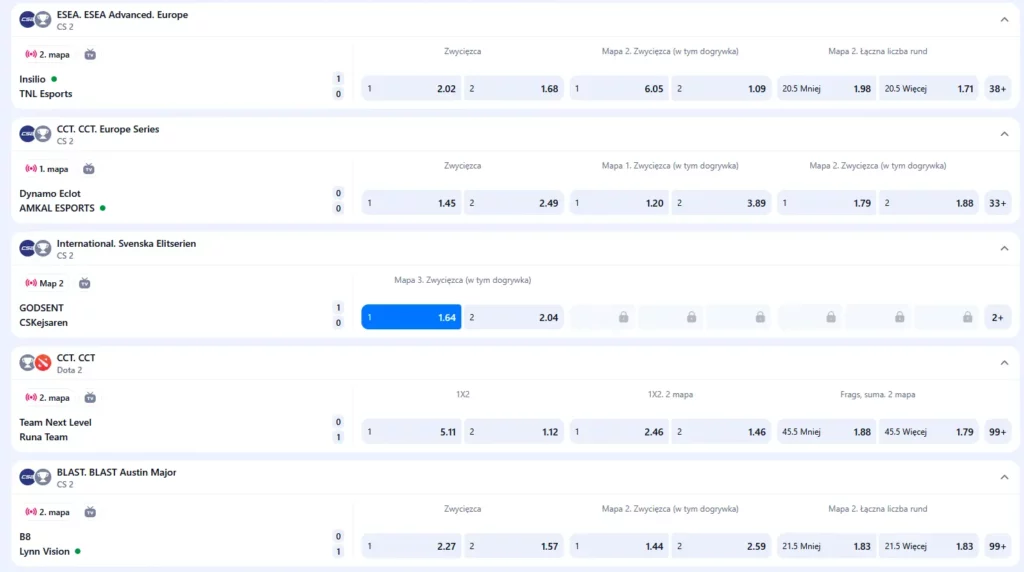Viewport: 1024px width, 572px height.
Task: Select Runa Team 1X2 odds 1.12
Action: coord(513,432)
